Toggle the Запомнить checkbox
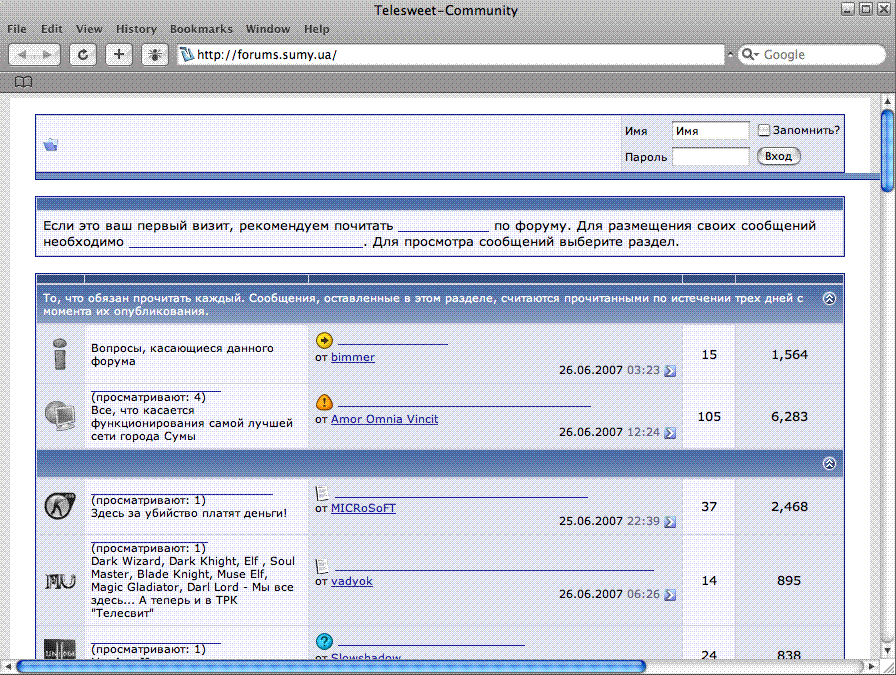Screen dimensions: 896x675 pyautogui.click(x=764, y=130)
